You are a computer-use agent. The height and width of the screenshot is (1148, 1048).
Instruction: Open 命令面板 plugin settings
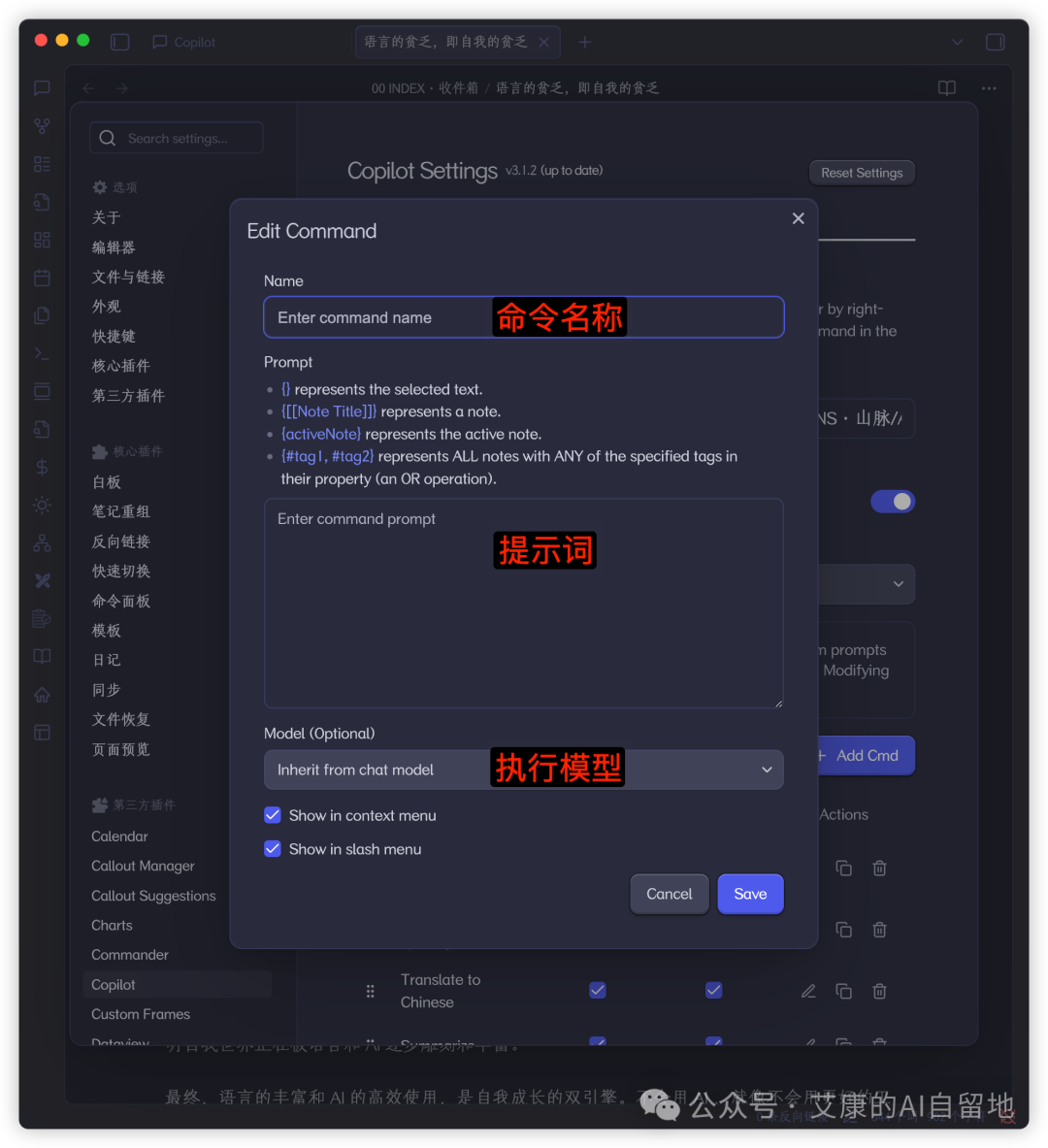[x=121, y=601]
